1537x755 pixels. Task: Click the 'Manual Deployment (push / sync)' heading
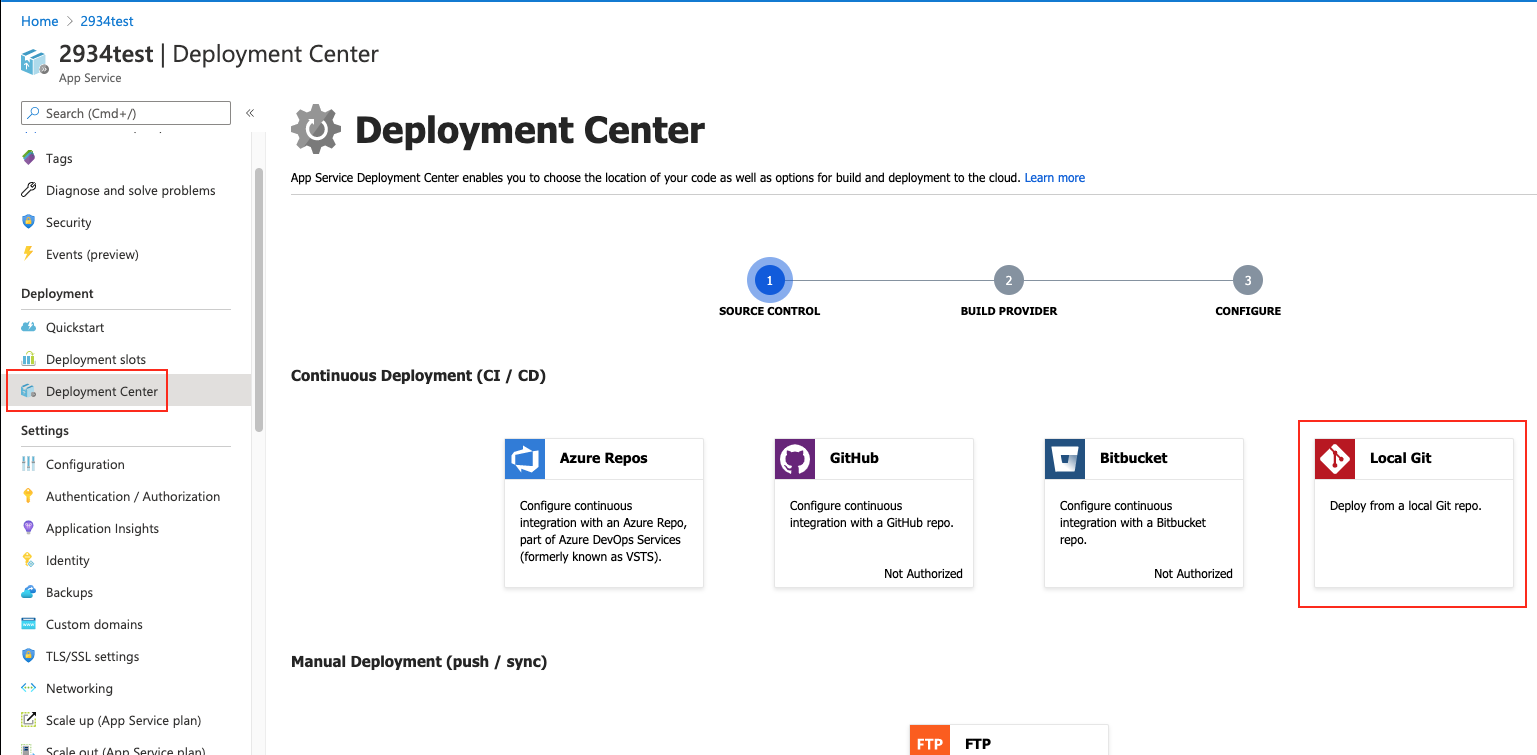[419, 662]
